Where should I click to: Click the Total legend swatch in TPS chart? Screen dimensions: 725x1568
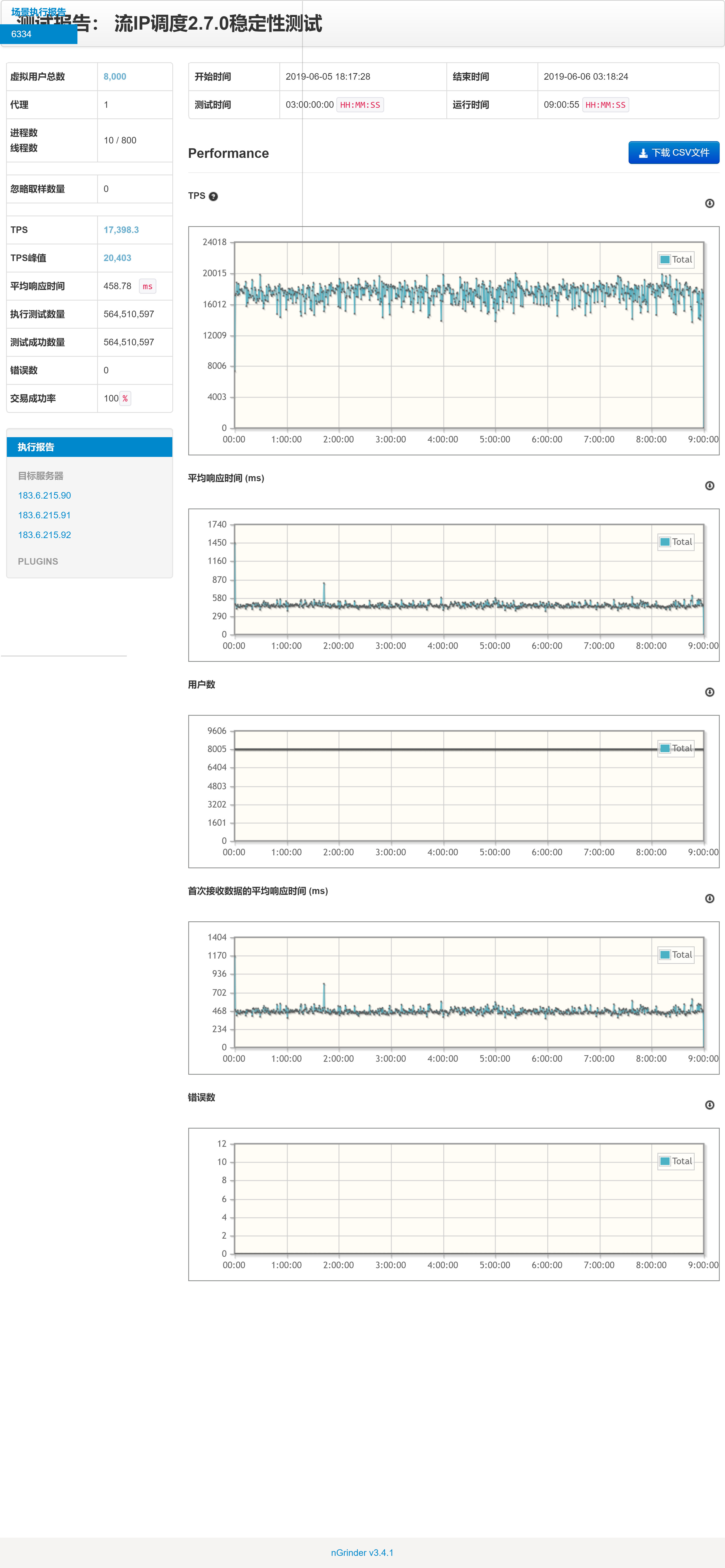tap(665, 259)
